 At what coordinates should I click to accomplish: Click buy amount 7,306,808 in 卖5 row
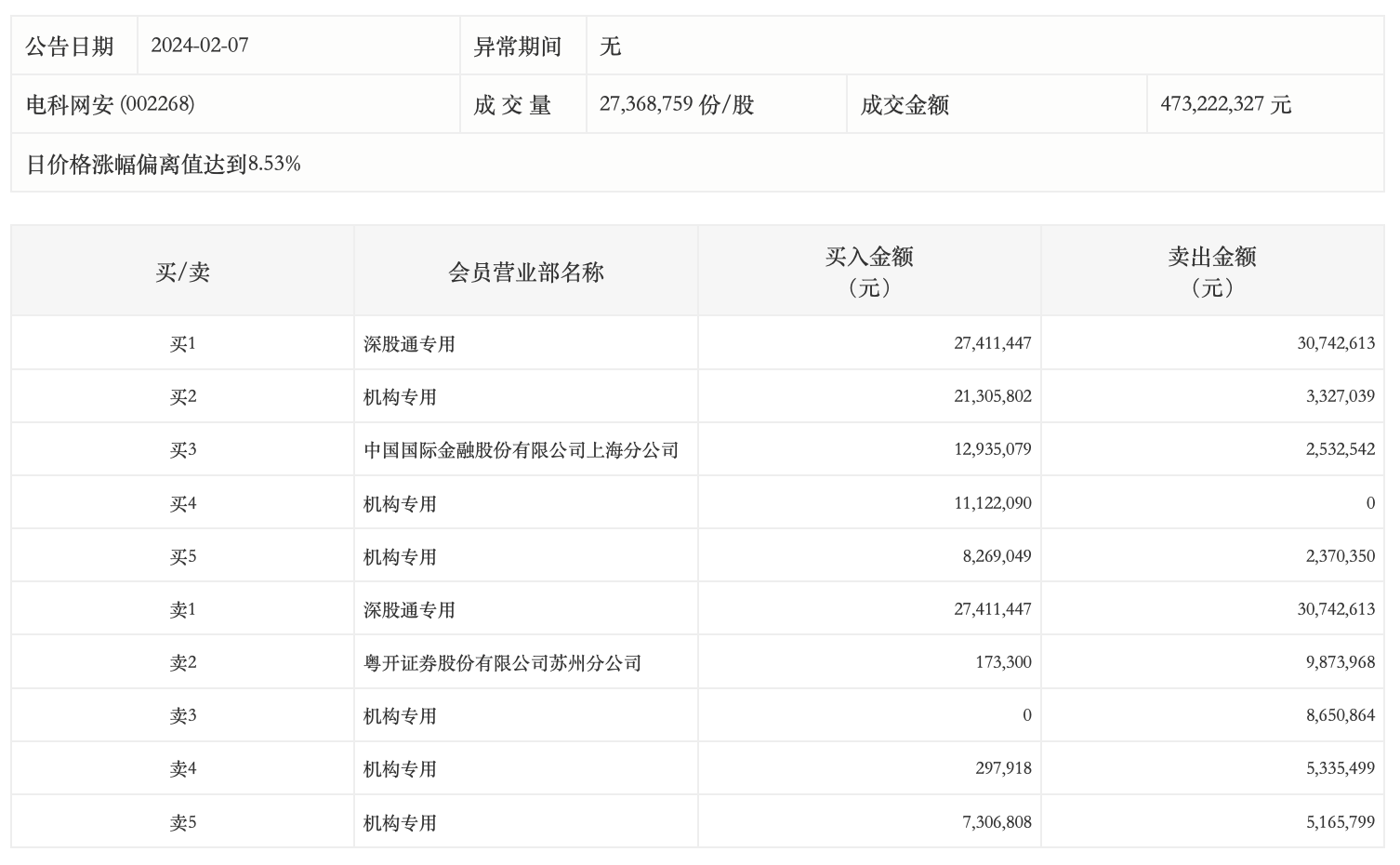[x=997, y=822]
